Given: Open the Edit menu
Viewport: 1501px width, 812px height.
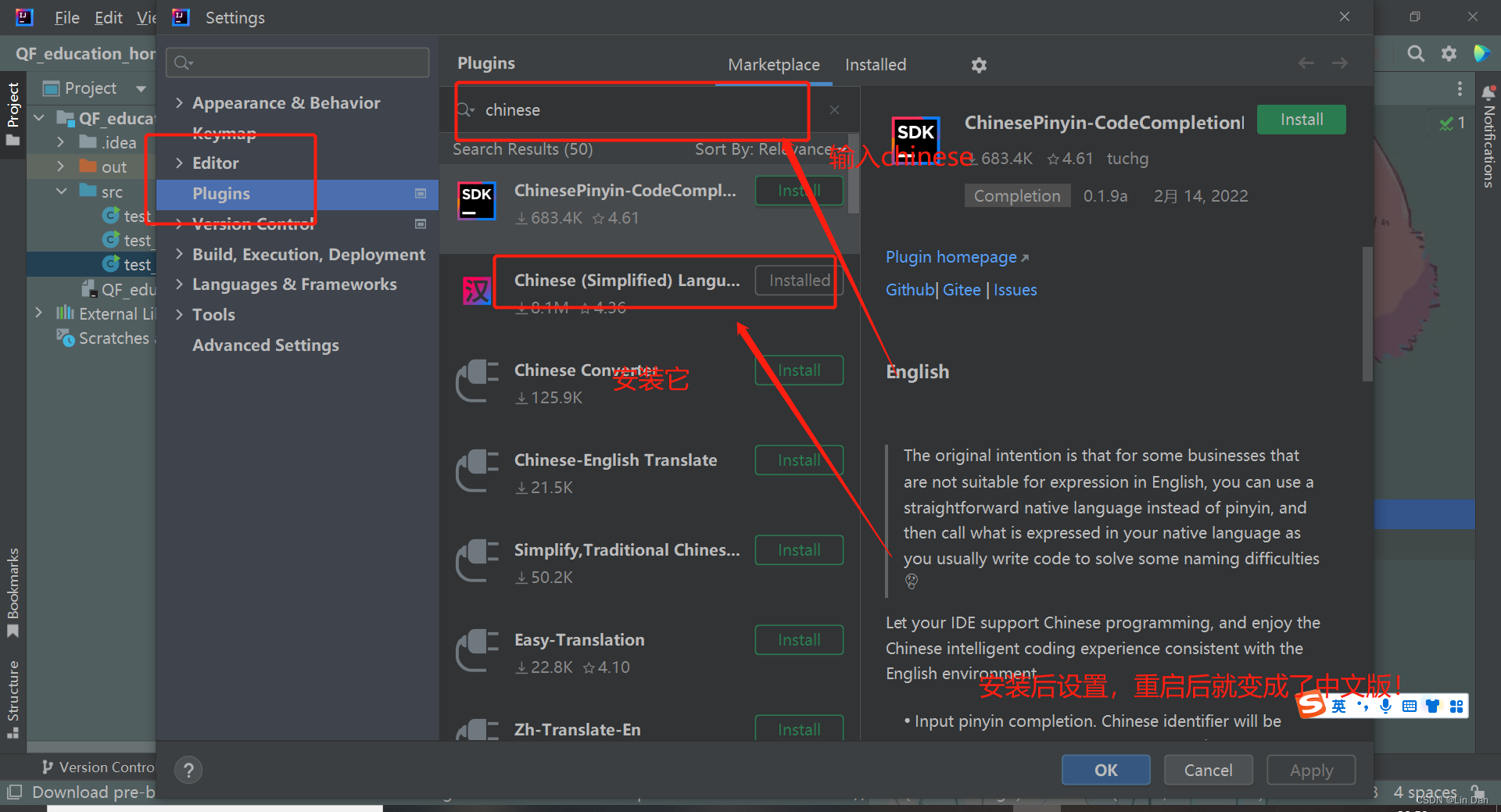Looking at the screenshot, I should (108, 17).
